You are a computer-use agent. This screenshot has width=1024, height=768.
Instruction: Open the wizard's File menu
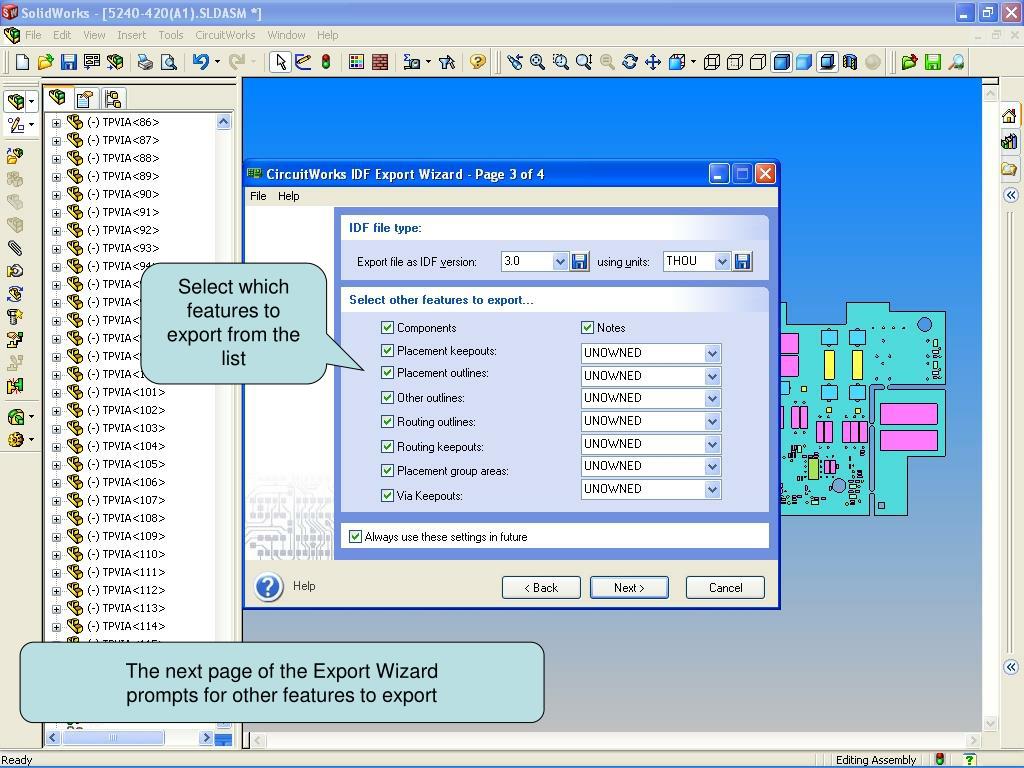point(258,196)
